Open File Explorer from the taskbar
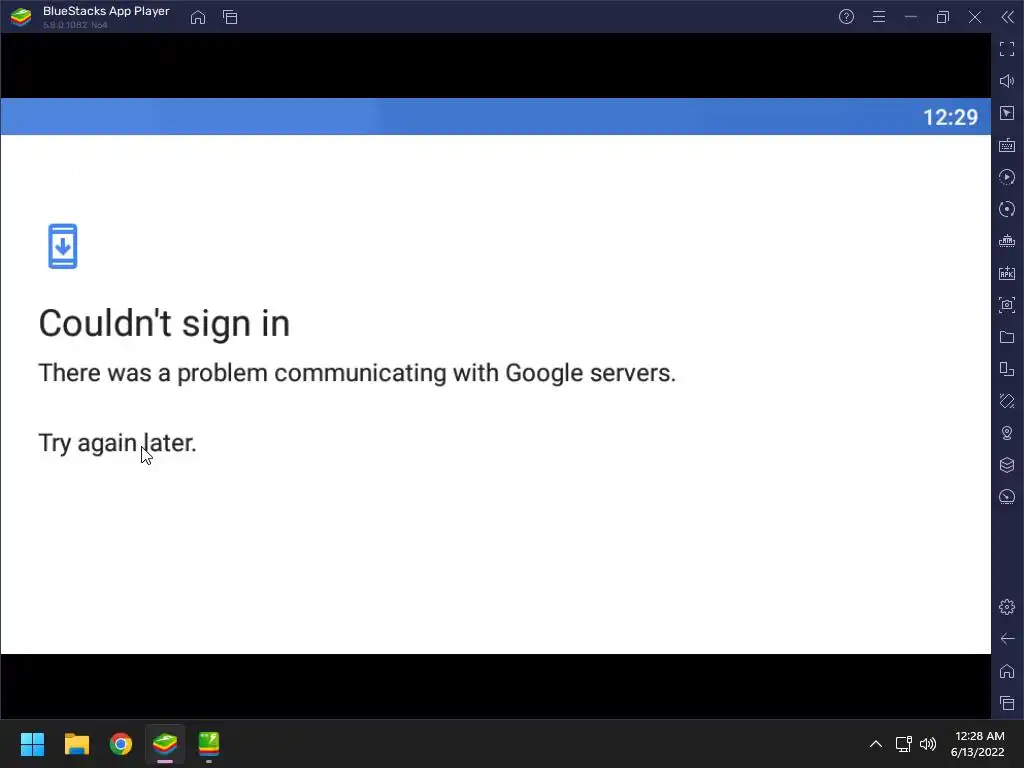The height and width of the screenshot is (768, 1024). [x=76, y=744]
